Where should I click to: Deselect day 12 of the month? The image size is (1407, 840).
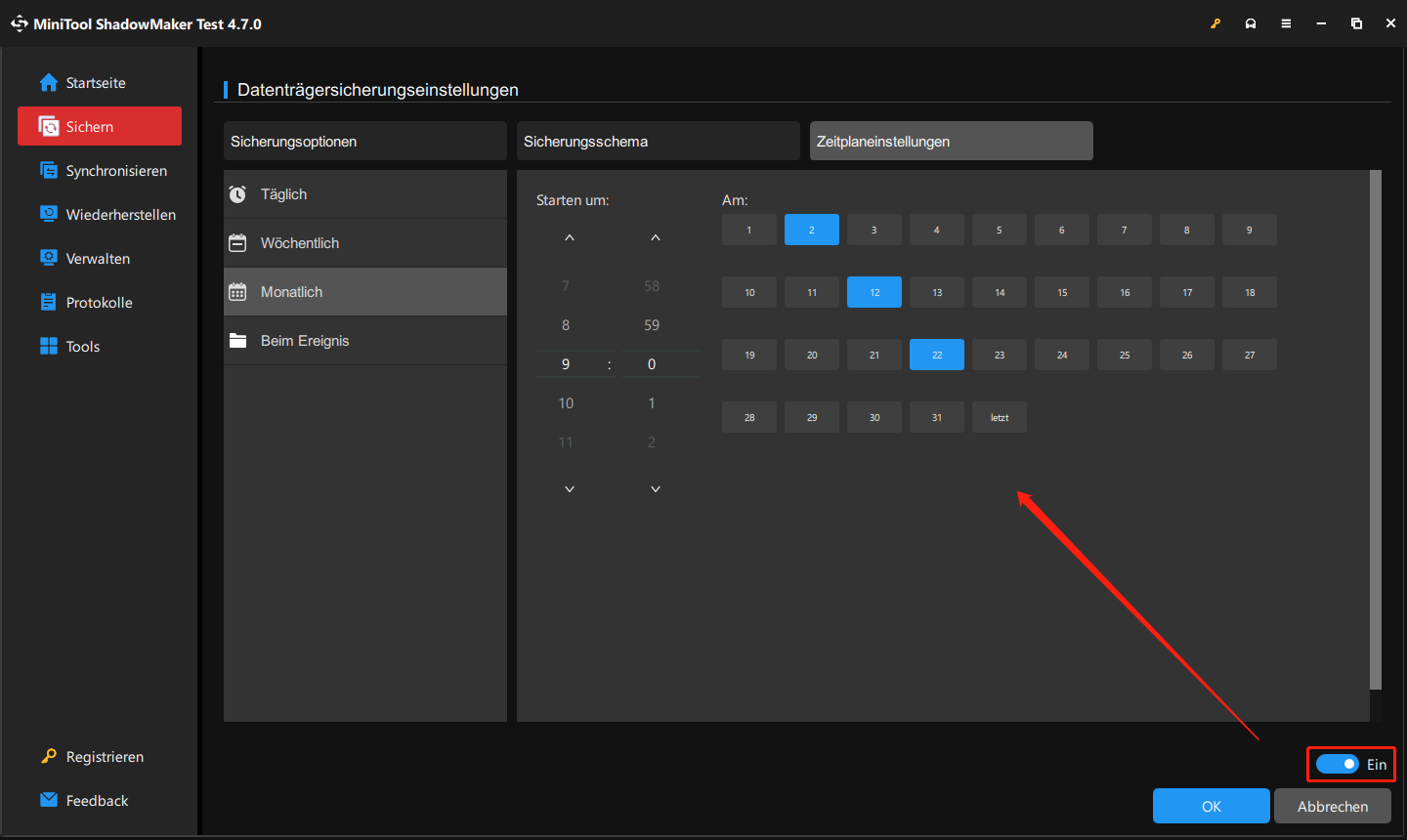click(x=874, y=292)
